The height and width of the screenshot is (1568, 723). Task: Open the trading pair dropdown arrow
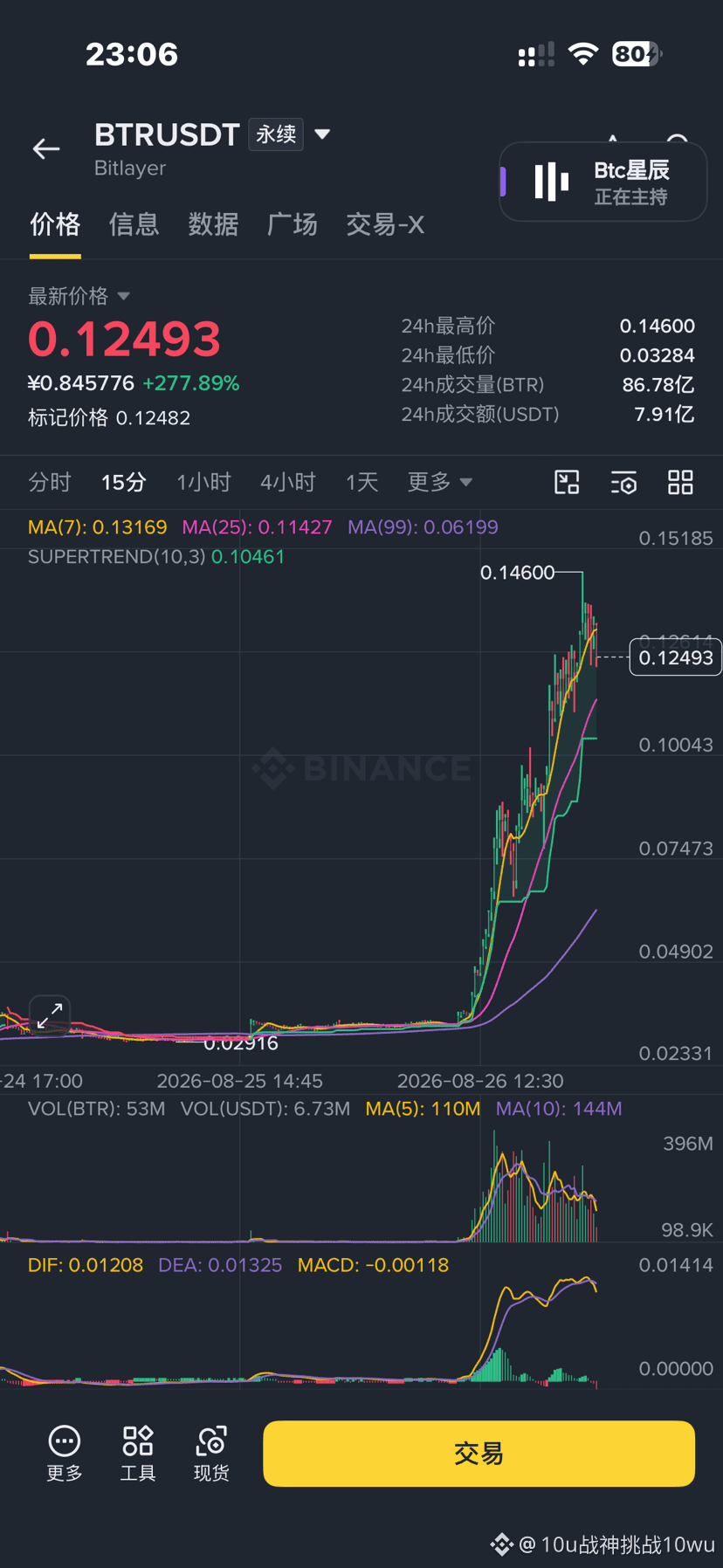pyautogui.click(x=322, y=134)
